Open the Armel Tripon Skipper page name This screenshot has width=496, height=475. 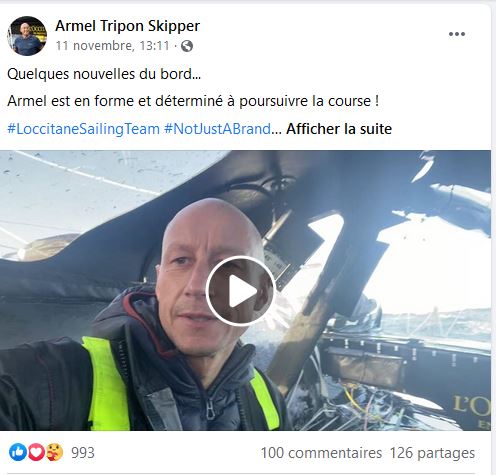pos(128,26)
